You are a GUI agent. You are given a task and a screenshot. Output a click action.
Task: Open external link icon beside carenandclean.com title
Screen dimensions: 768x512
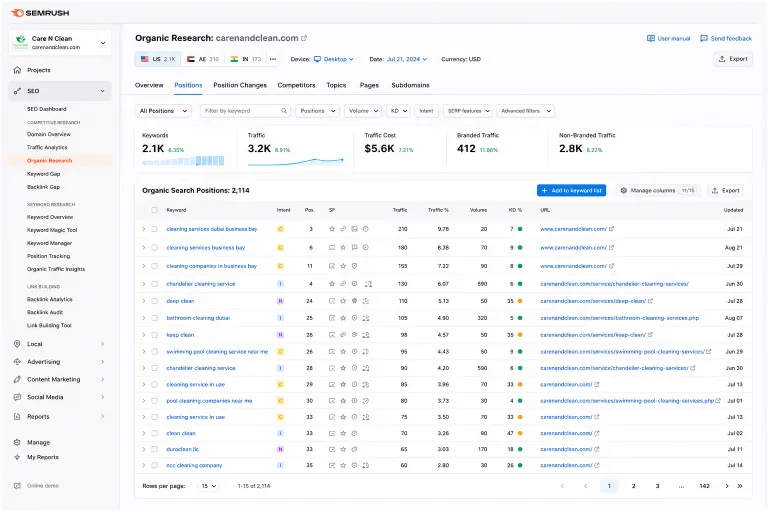pyautogui.click(x=304, y=38)
